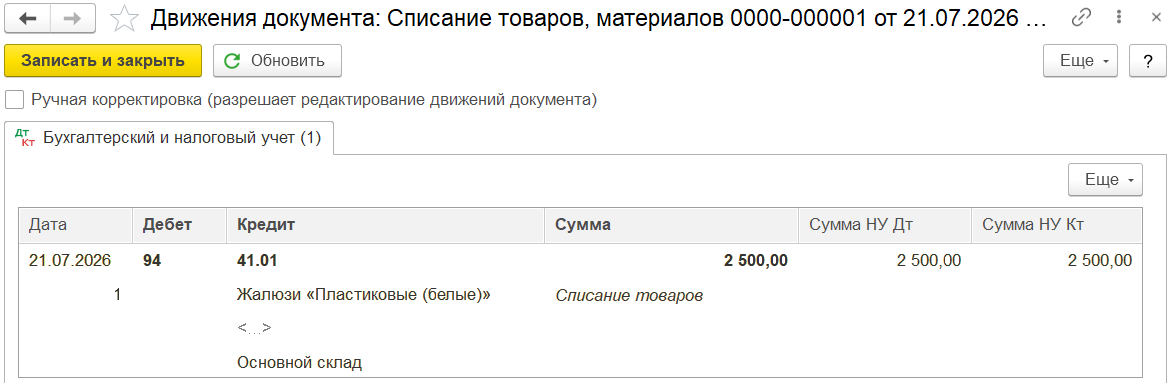
Task: Switch to Бухгалтерский и налоговый учет tab
Action: [169, 138]
